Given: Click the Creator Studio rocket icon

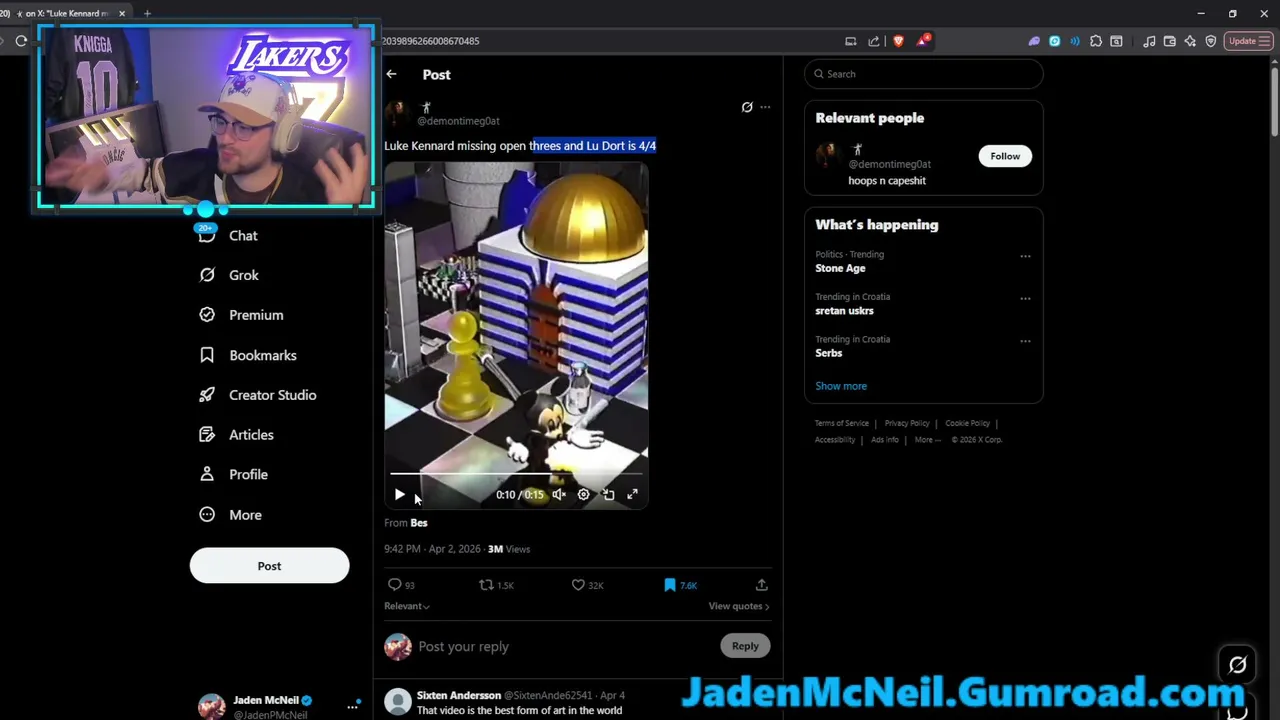Looking at the screenshot, I should (207, 395).
